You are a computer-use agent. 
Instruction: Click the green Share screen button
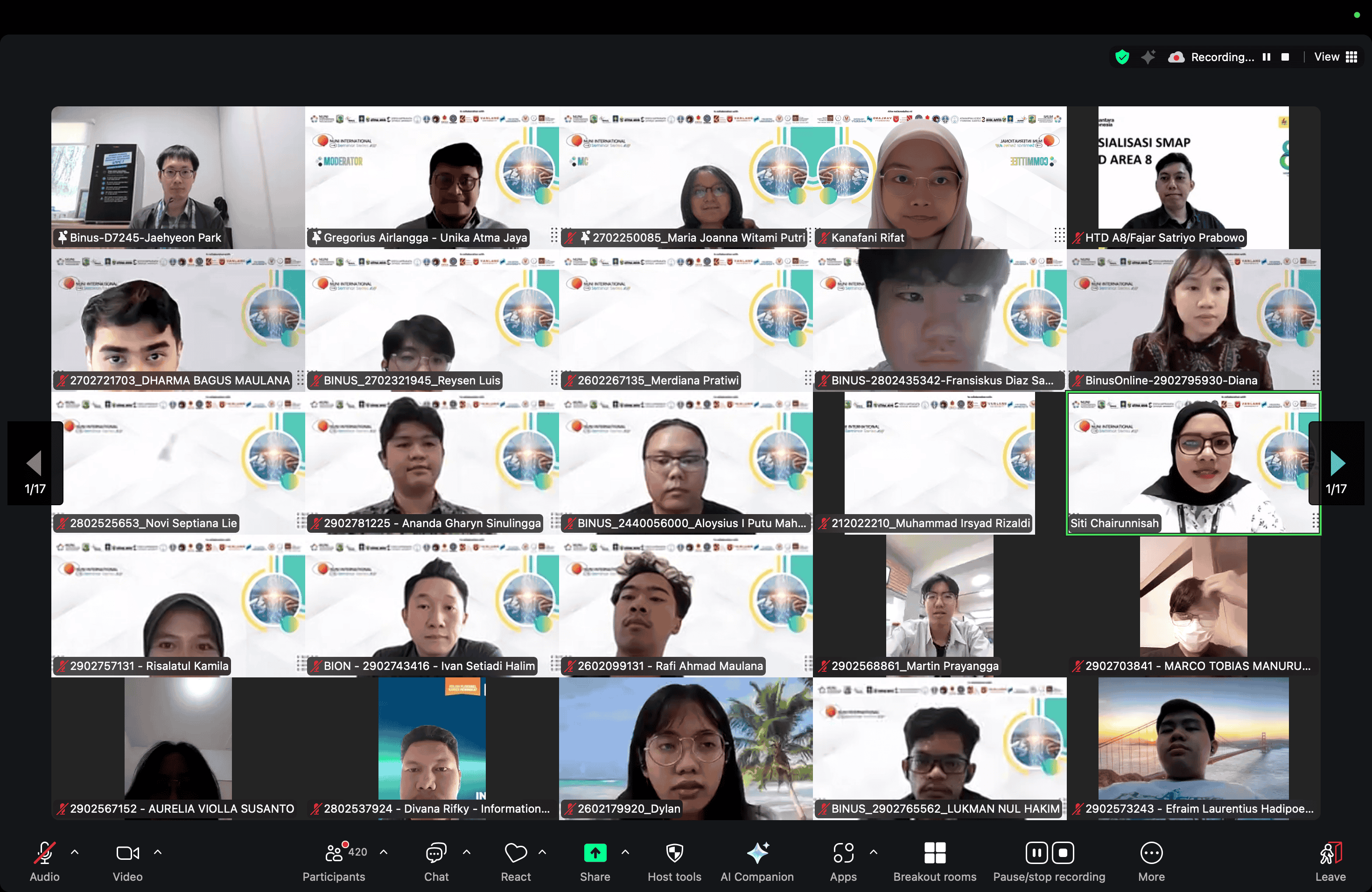[595, 853]
